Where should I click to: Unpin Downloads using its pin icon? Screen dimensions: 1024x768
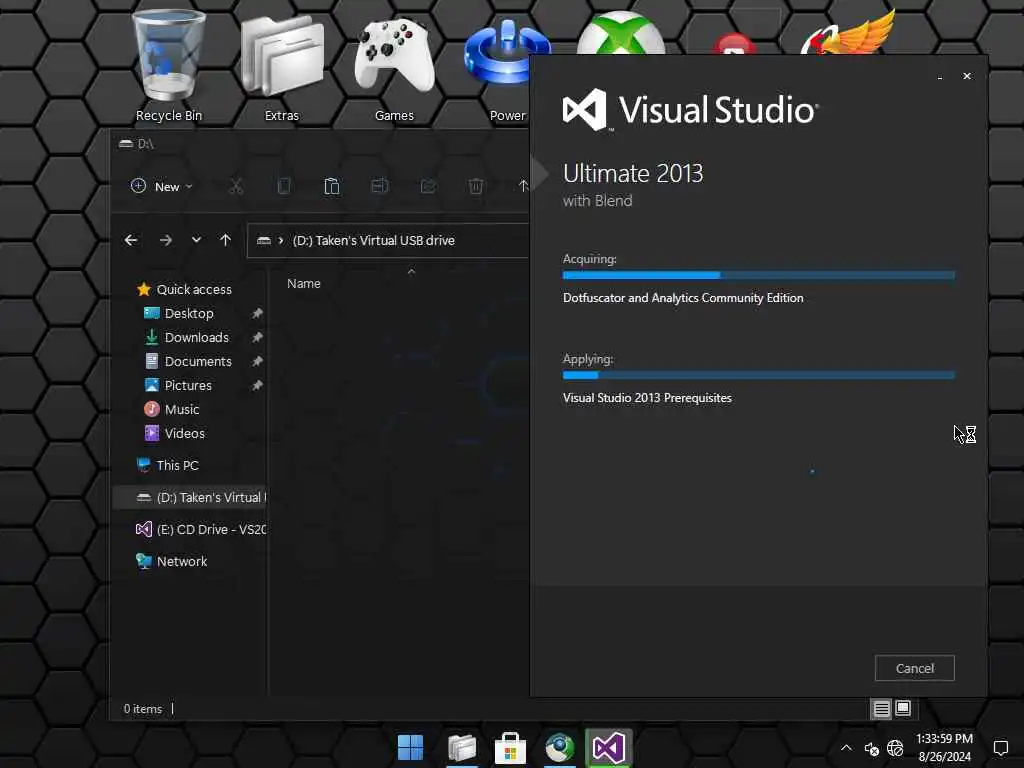pos(257,338)
